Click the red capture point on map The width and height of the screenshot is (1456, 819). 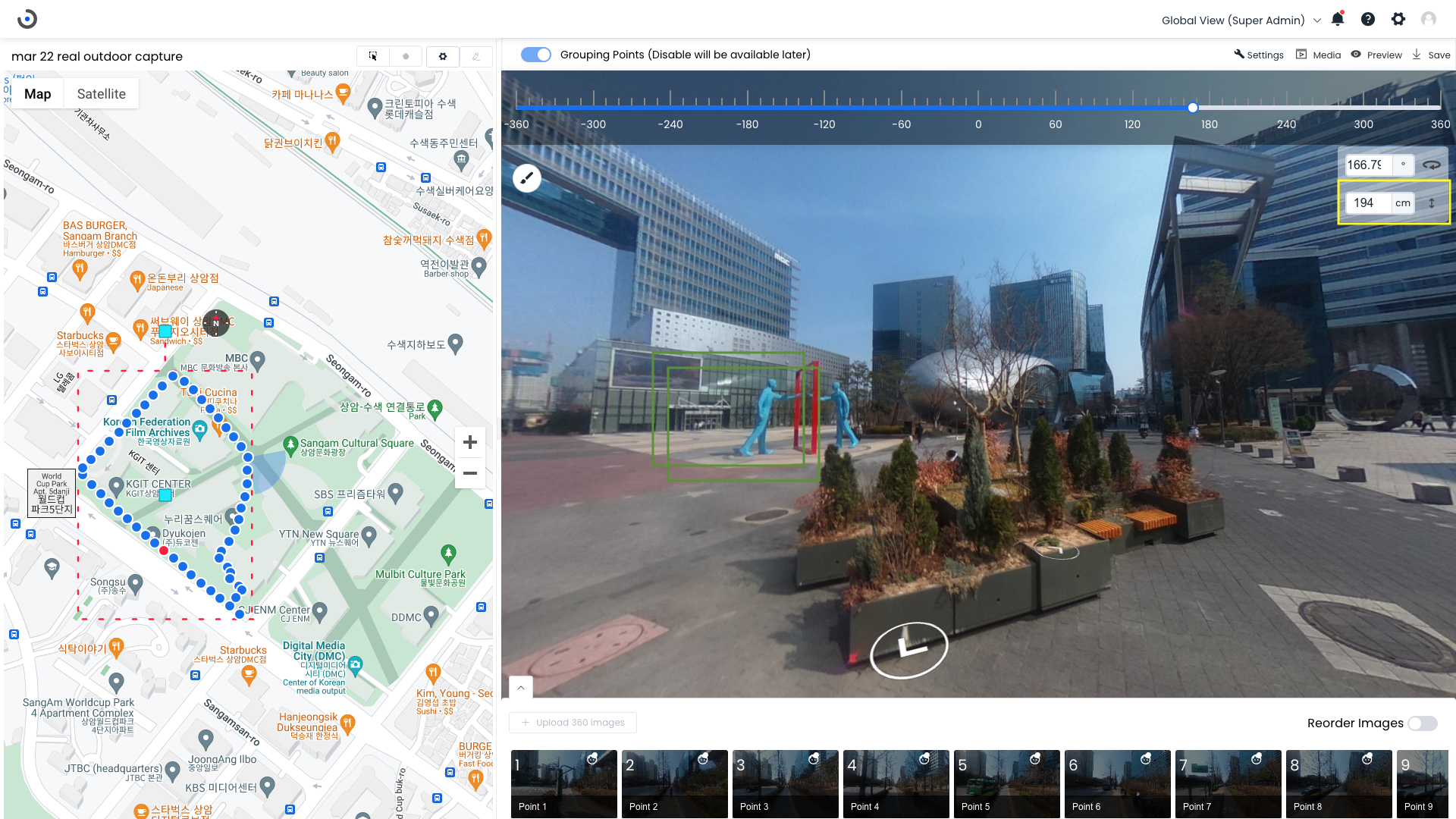tap(164, 551)
